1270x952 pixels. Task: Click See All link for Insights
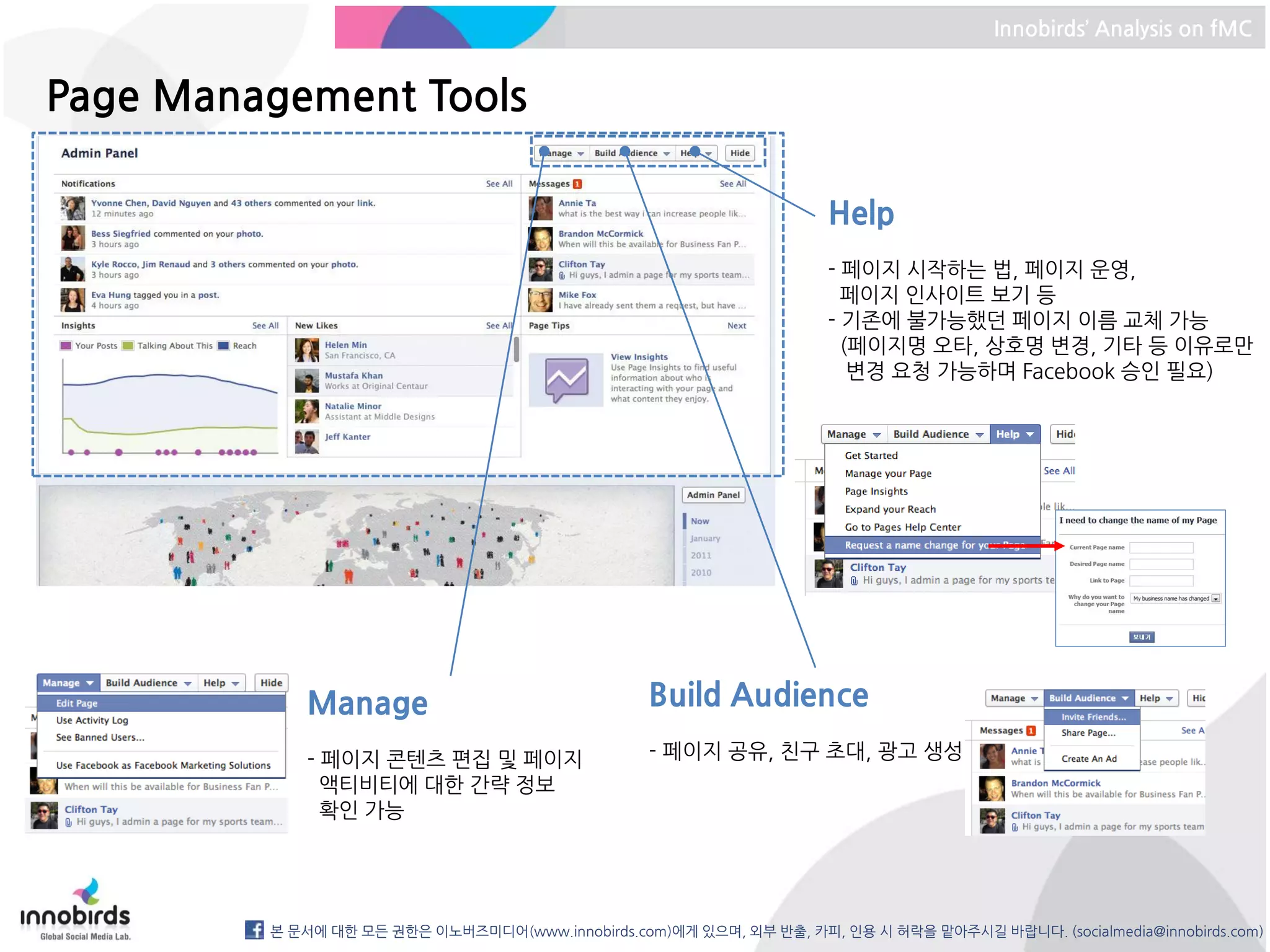pos(265,325)
